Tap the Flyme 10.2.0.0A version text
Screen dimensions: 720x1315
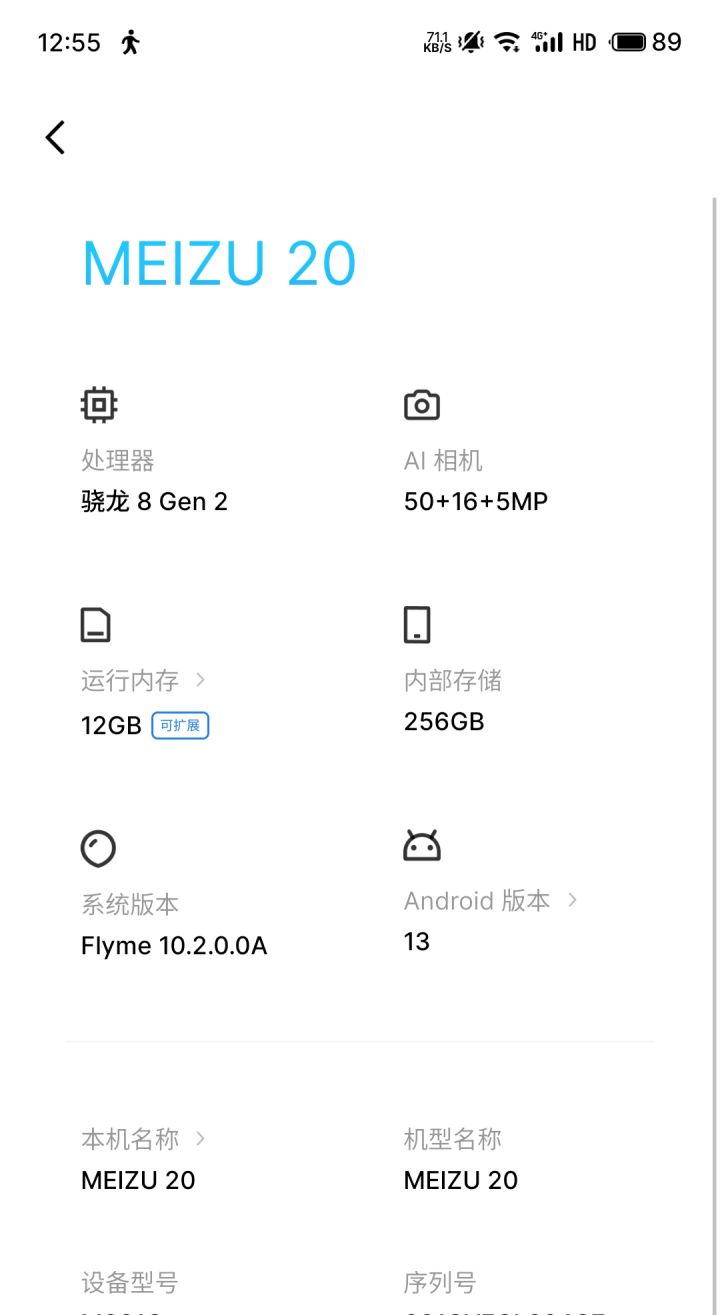click(x=174, y=945)
